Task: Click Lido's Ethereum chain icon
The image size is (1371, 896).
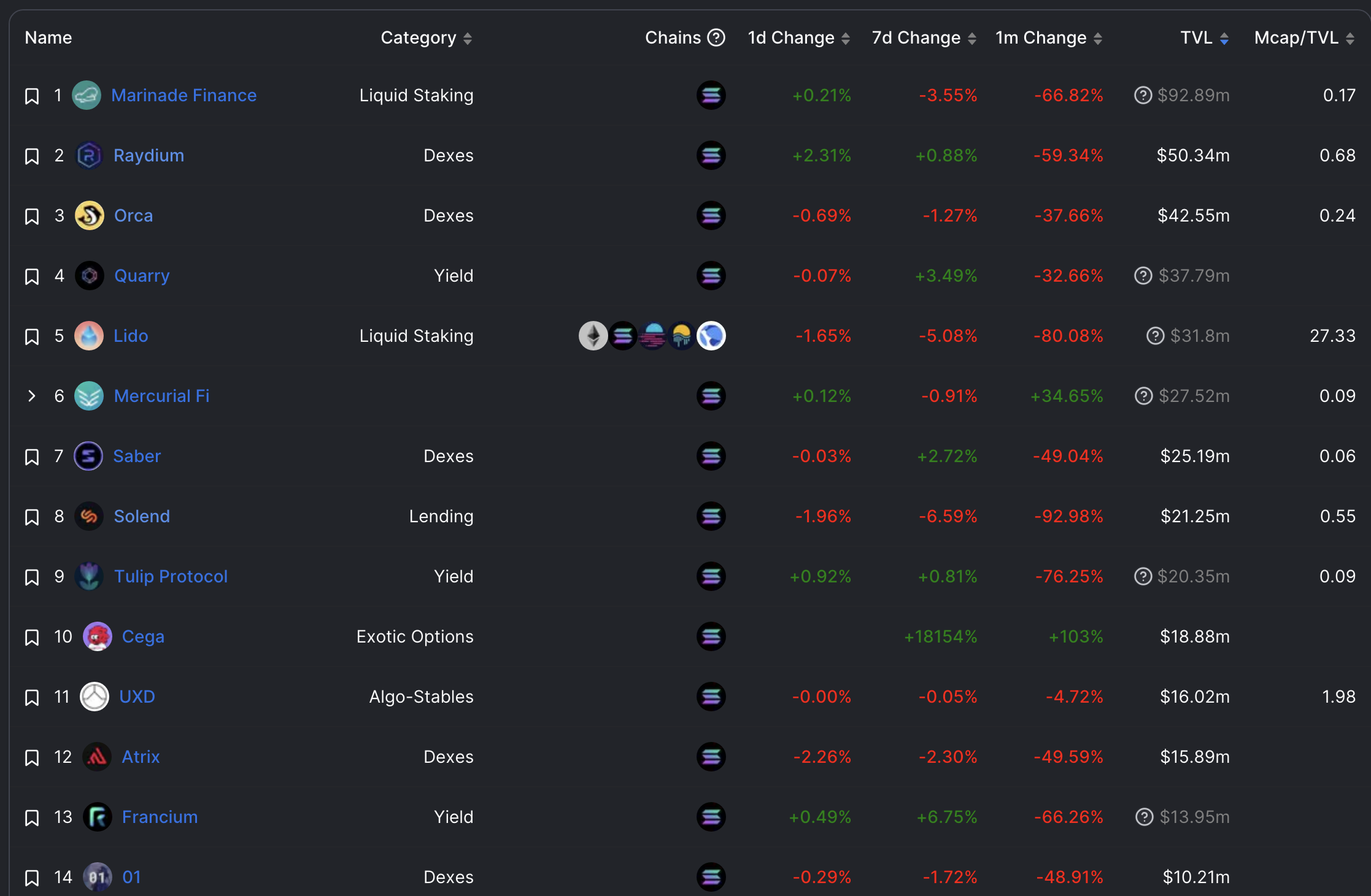Action: [593, 336]
